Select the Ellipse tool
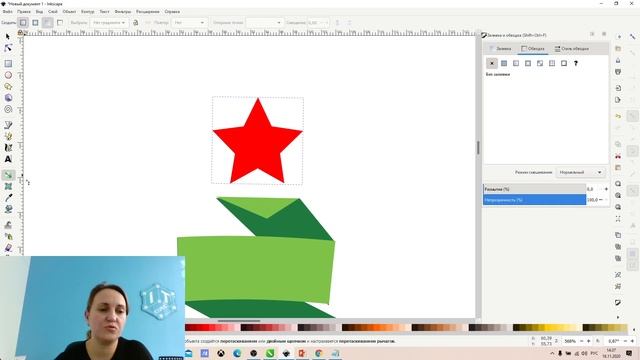The height and width of the screenshot is (360, 640). (x=8, y=75)
